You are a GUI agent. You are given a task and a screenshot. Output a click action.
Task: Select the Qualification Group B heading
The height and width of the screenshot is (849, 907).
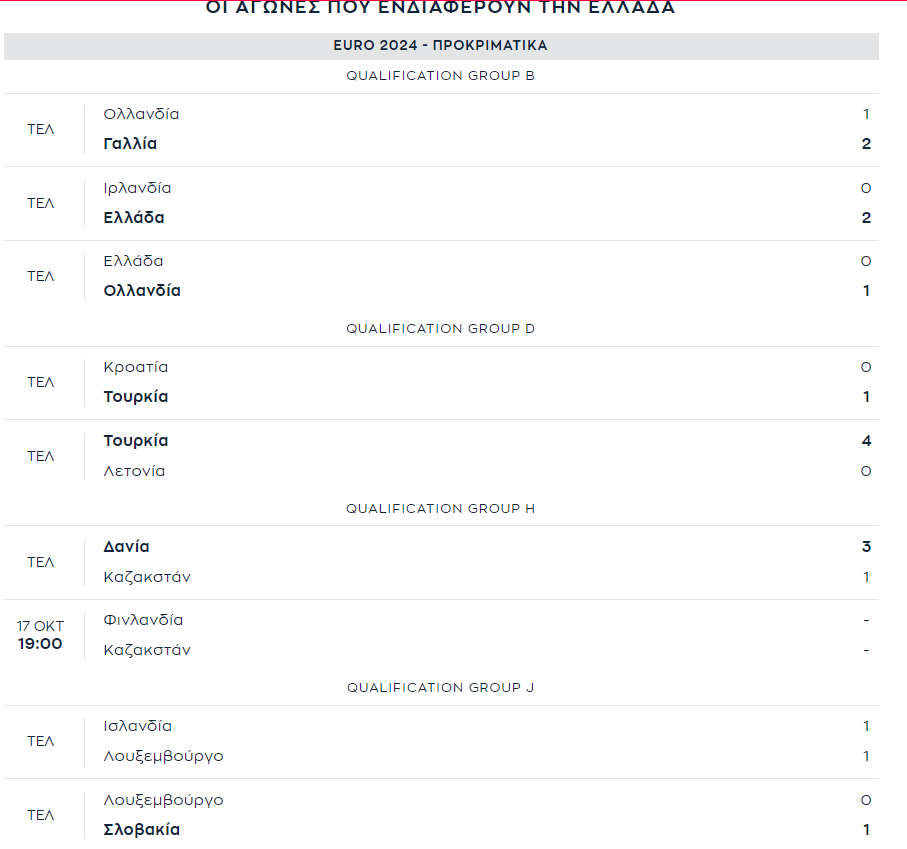point(441,76)
